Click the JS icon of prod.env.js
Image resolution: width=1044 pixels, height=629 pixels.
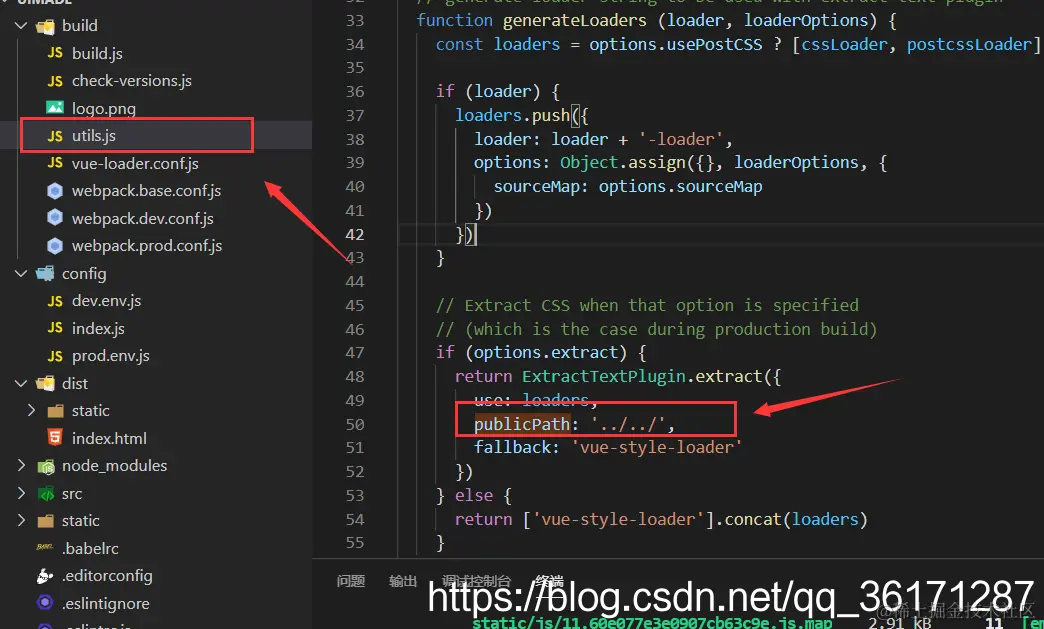[55, 355]
